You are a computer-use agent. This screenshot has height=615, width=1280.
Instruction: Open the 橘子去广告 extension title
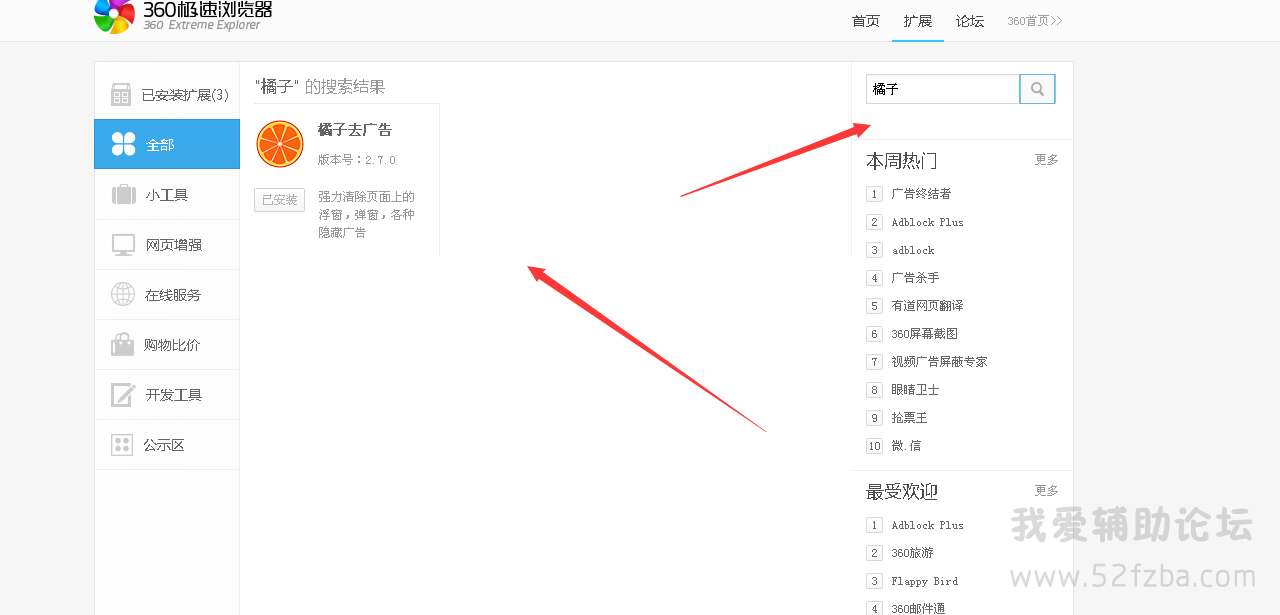355,130
